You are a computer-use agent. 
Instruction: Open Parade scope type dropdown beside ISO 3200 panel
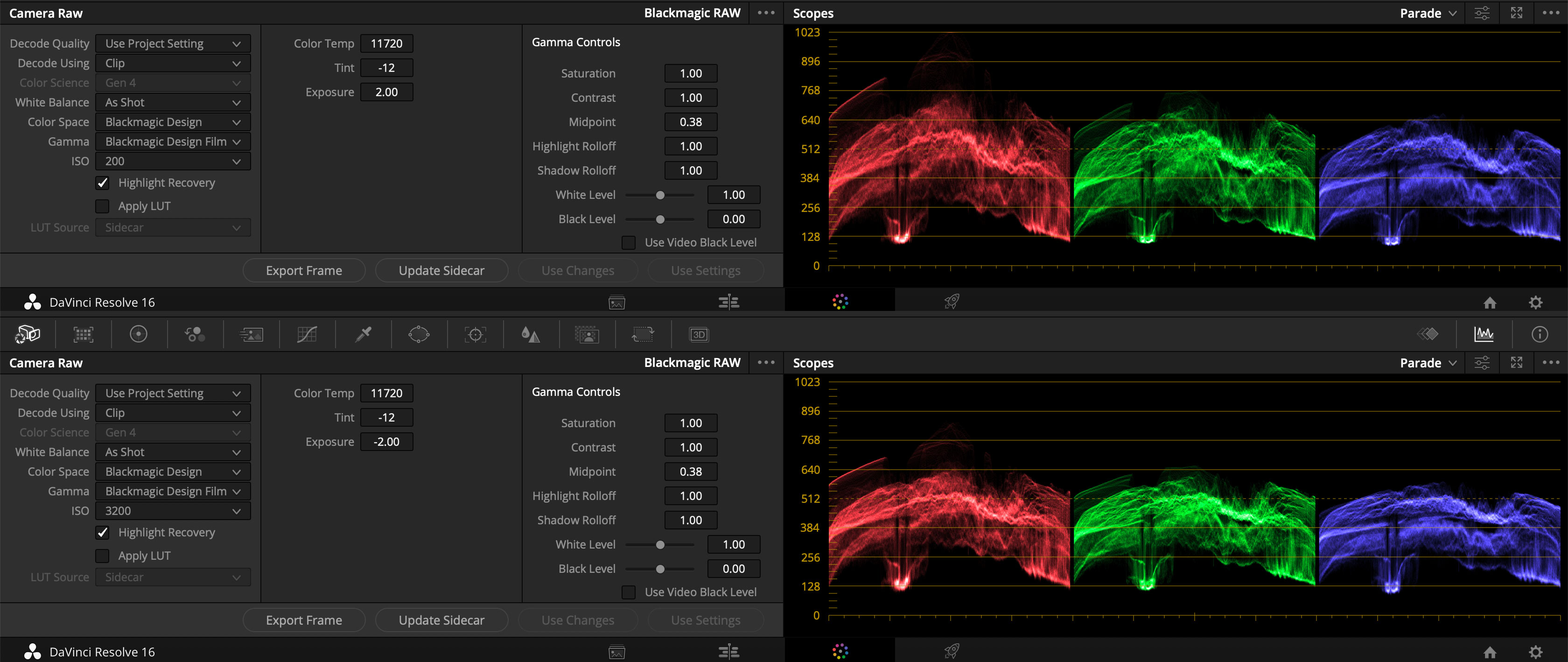1428,362
